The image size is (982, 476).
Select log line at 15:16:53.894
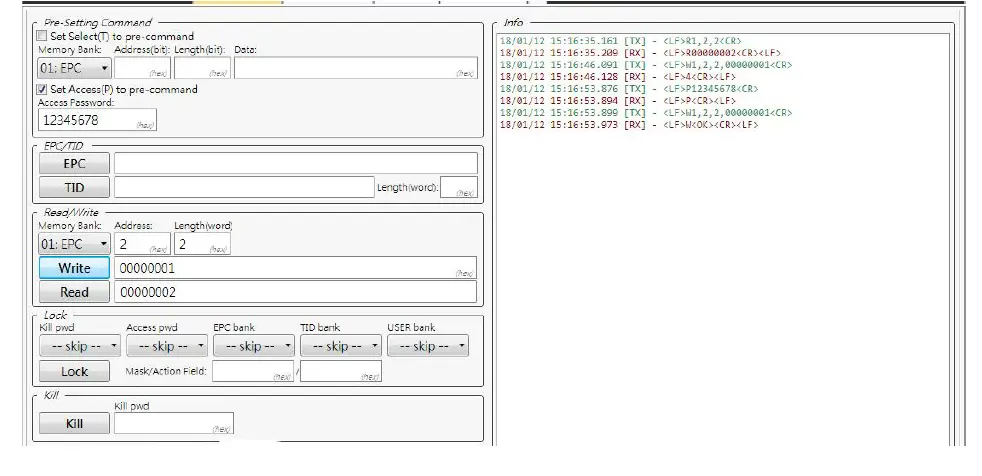pyautogui.click(x=618, y=101)
